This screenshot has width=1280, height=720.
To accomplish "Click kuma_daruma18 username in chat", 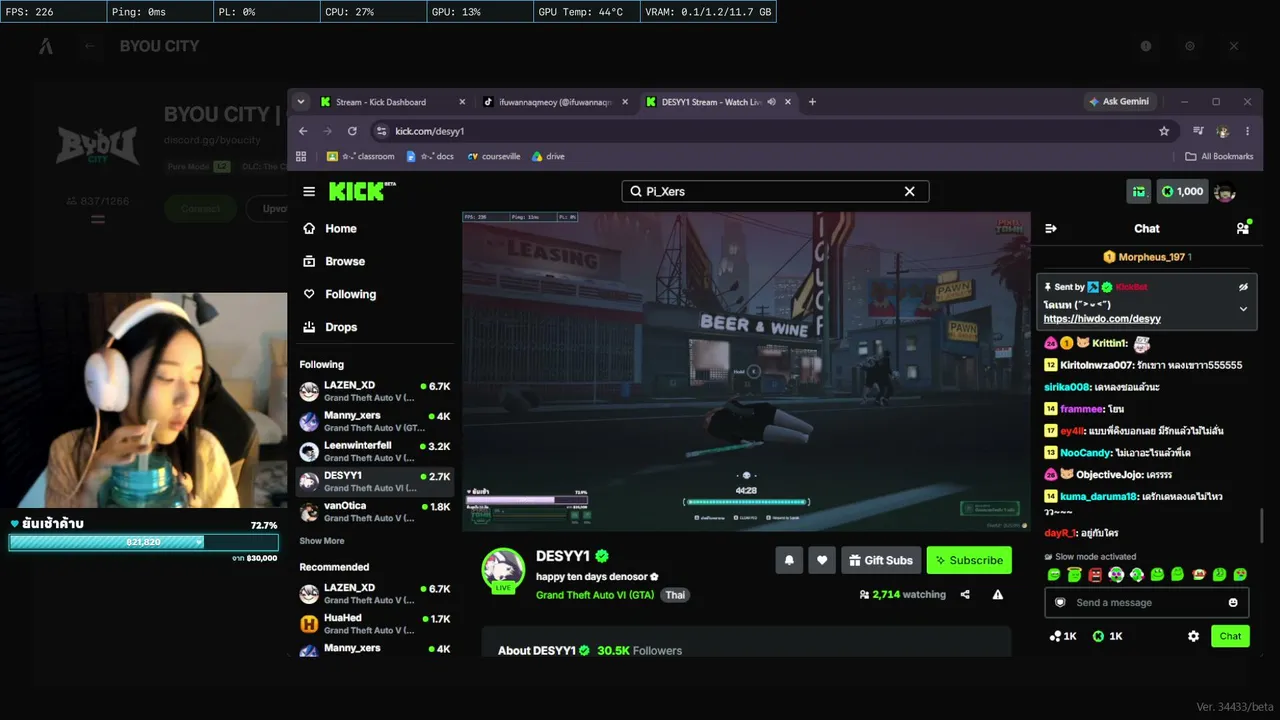I will click(x=1098, y=496).
